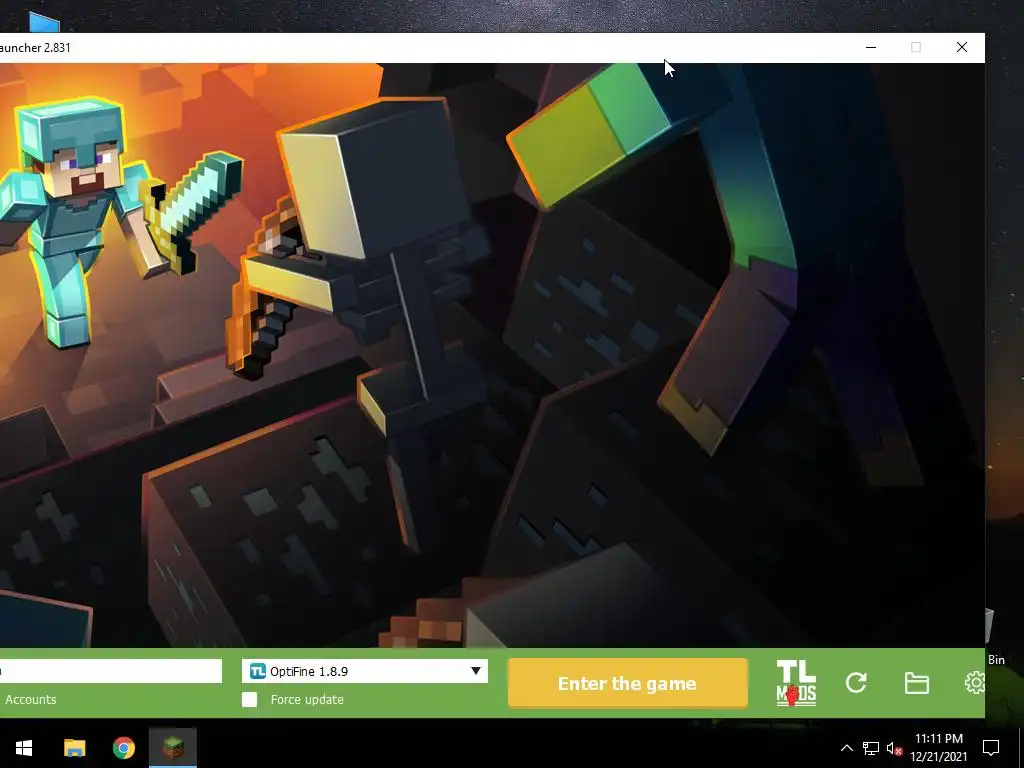Viewport: 1024px width, 768px height.
Task: Click the TL icon in version dropdown
Action: coord(258,671)
